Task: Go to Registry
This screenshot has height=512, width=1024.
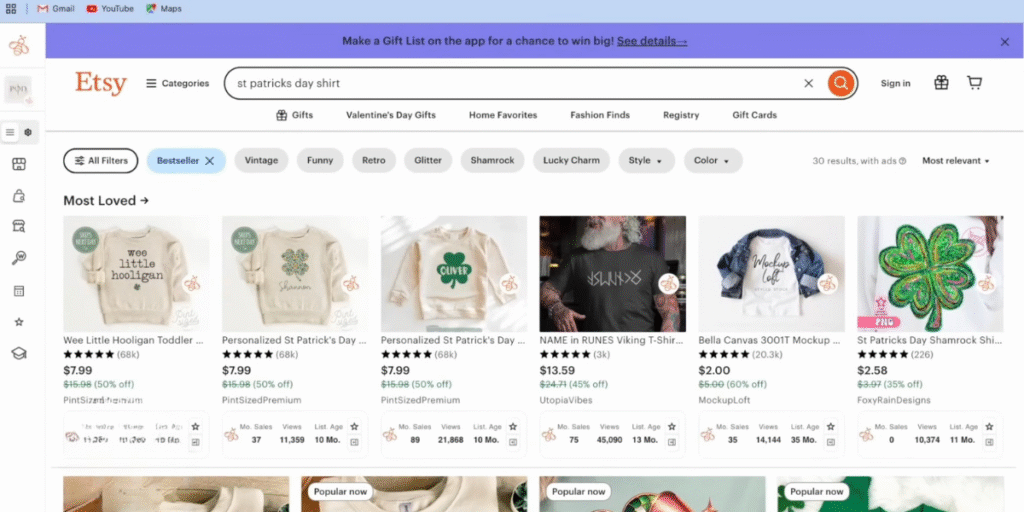Action: coord(681,116)
